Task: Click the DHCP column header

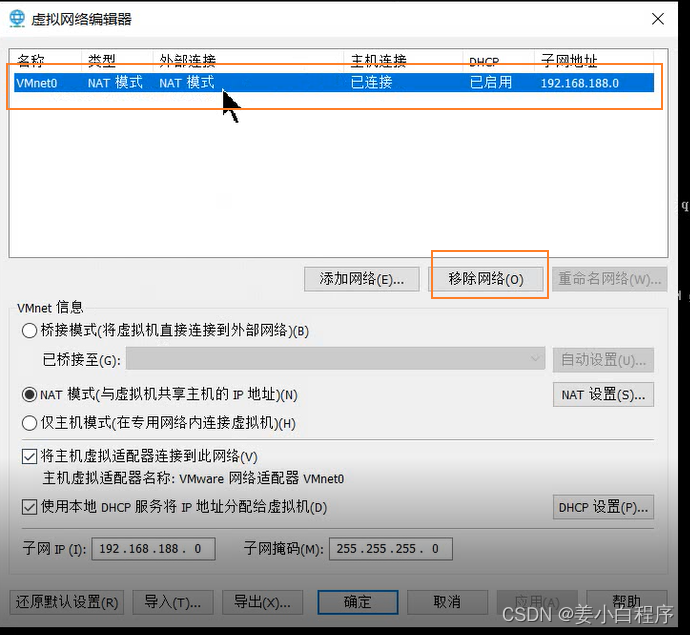Action: (484, 62)
